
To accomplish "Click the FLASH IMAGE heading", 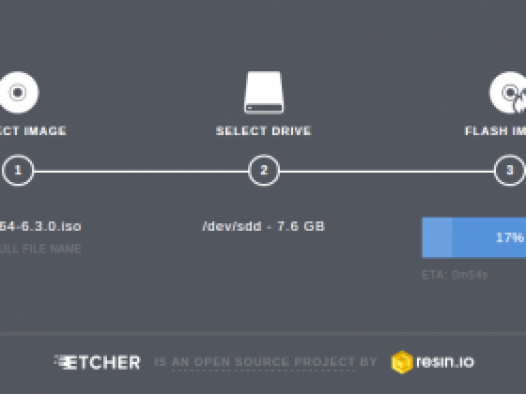I will 495,130.
